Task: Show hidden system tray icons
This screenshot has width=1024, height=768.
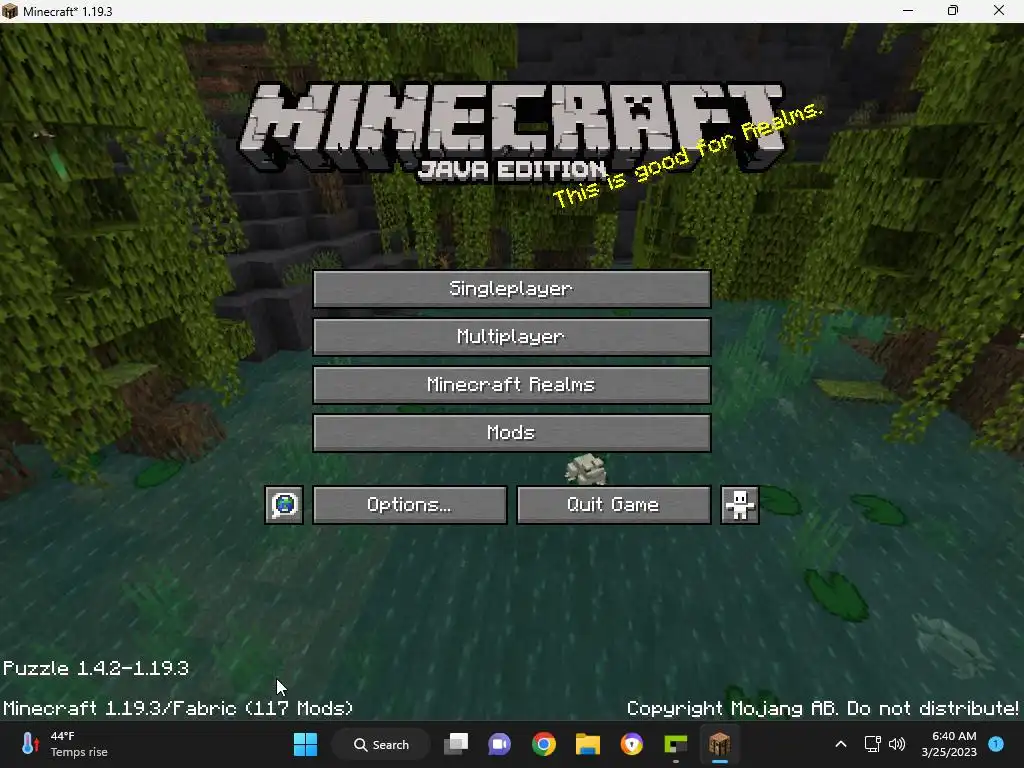Action: coord(841,744)
